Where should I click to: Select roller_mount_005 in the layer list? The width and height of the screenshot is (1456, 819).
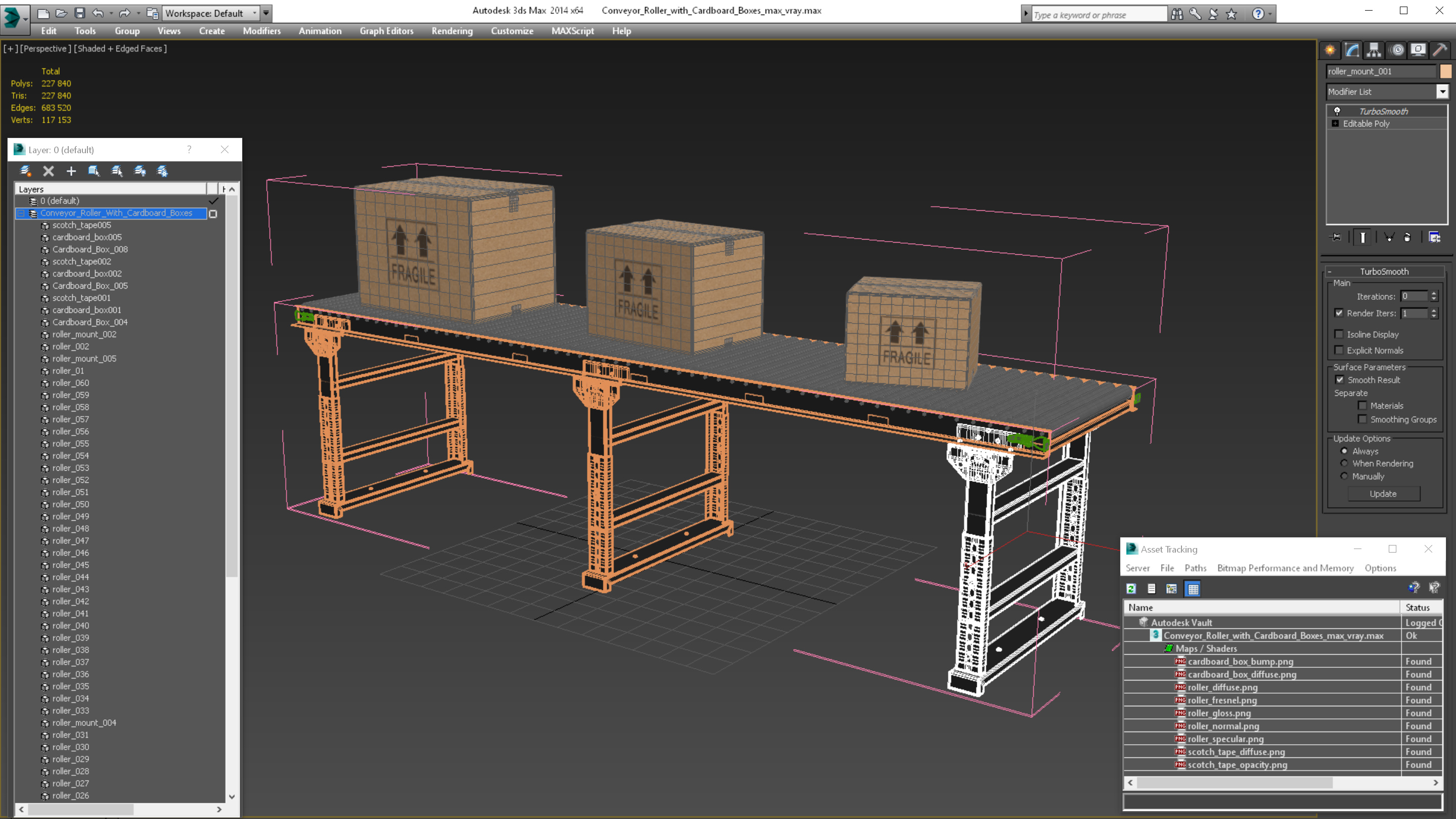84,358
